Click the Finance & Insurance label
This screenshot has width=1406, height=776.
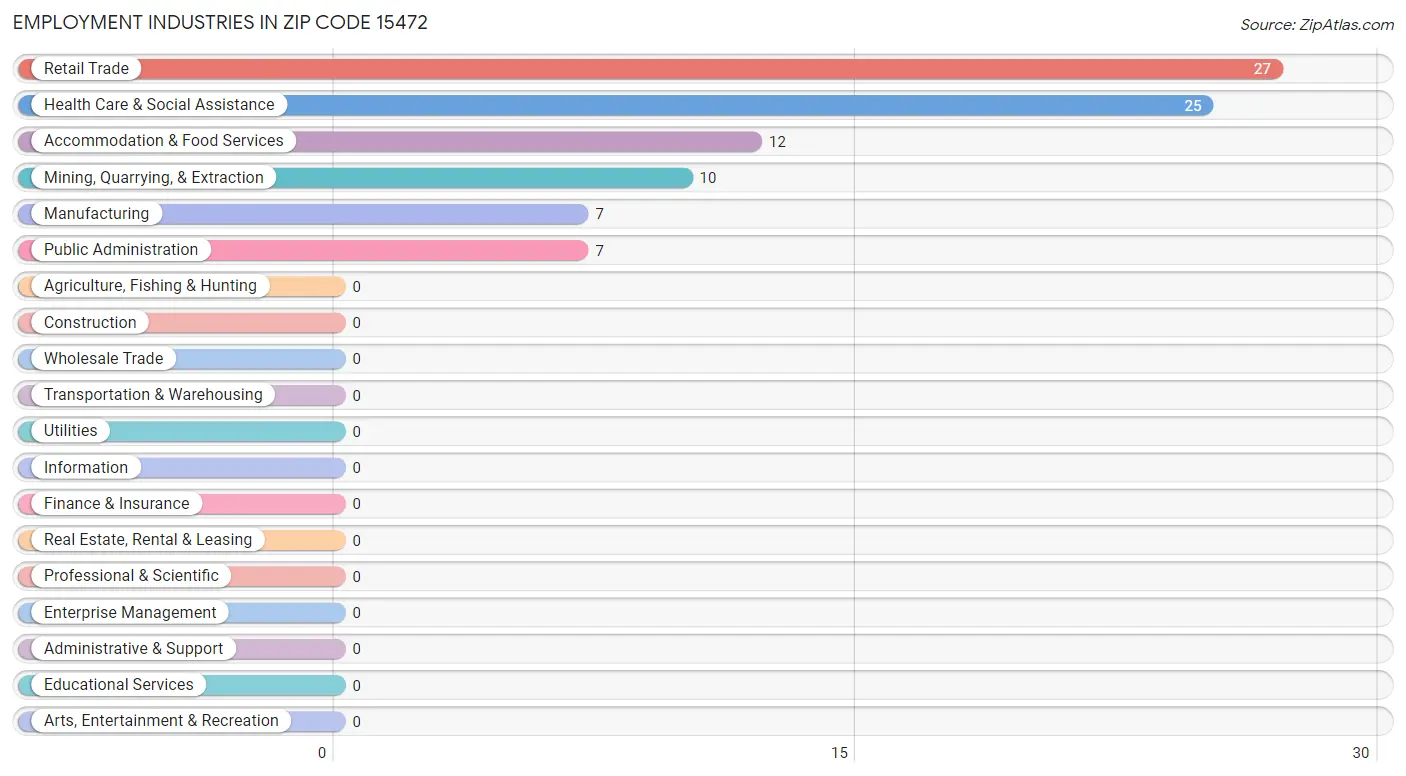tap(116, 503)
